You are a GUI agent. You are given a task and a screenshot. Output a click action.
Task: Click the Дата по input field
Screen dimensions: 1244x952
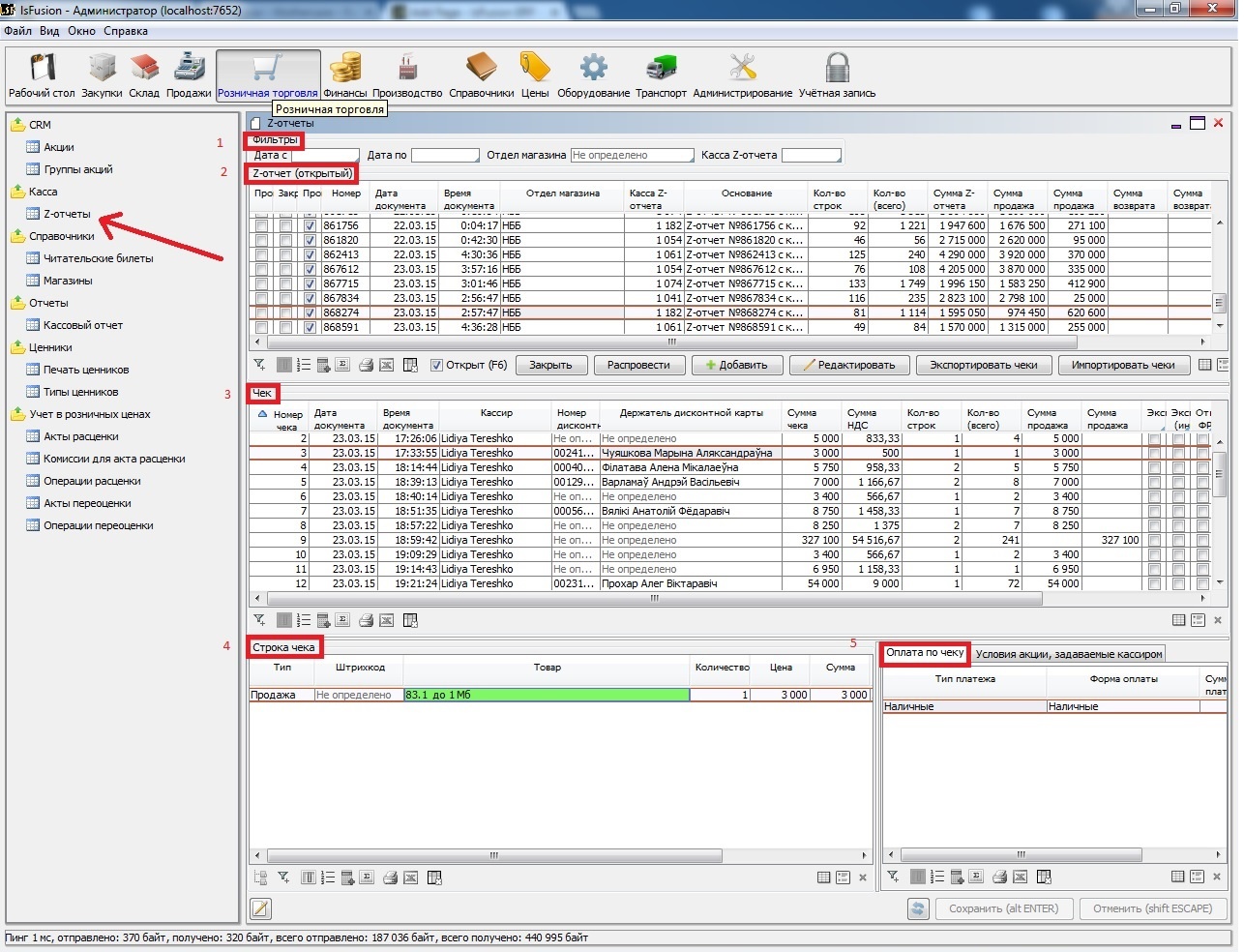click(445, 156)
